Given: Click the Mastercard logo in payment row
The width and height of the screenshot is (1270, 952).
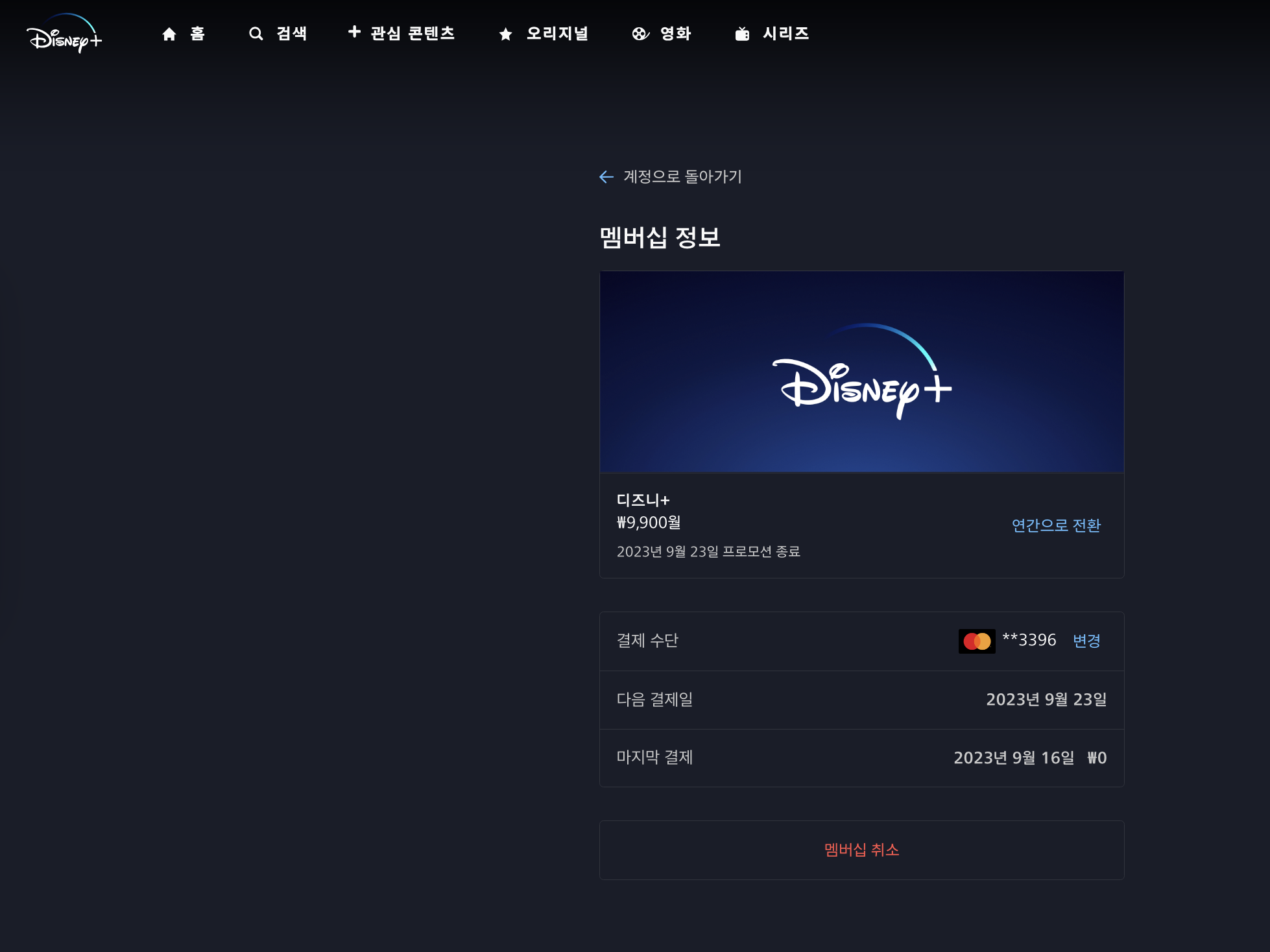Looking at the screenshot, I should pos(977,641).
